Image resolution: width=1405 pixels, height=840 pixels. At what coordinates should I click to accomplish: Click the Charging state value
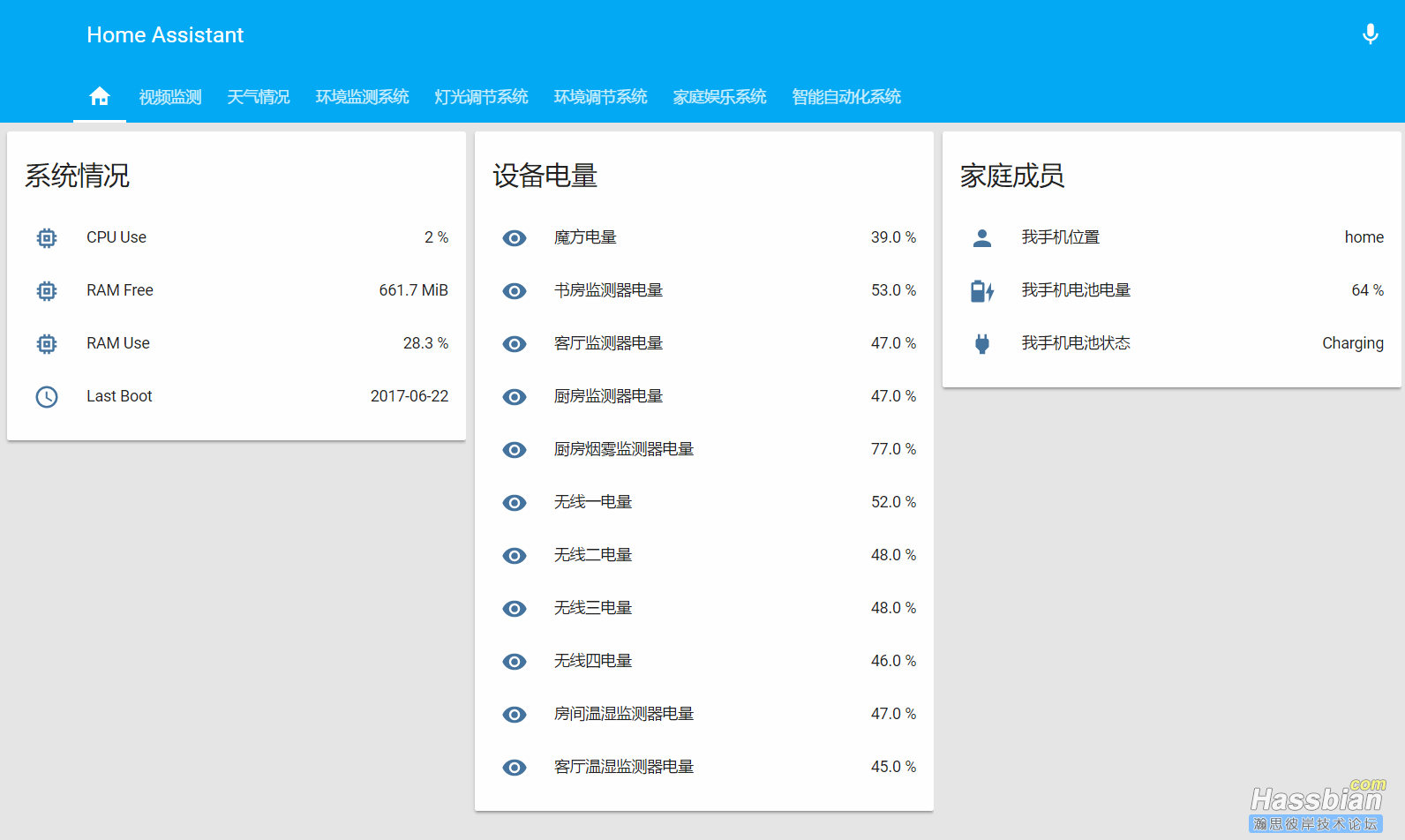pyautogui.click(x=1352, y=343)
